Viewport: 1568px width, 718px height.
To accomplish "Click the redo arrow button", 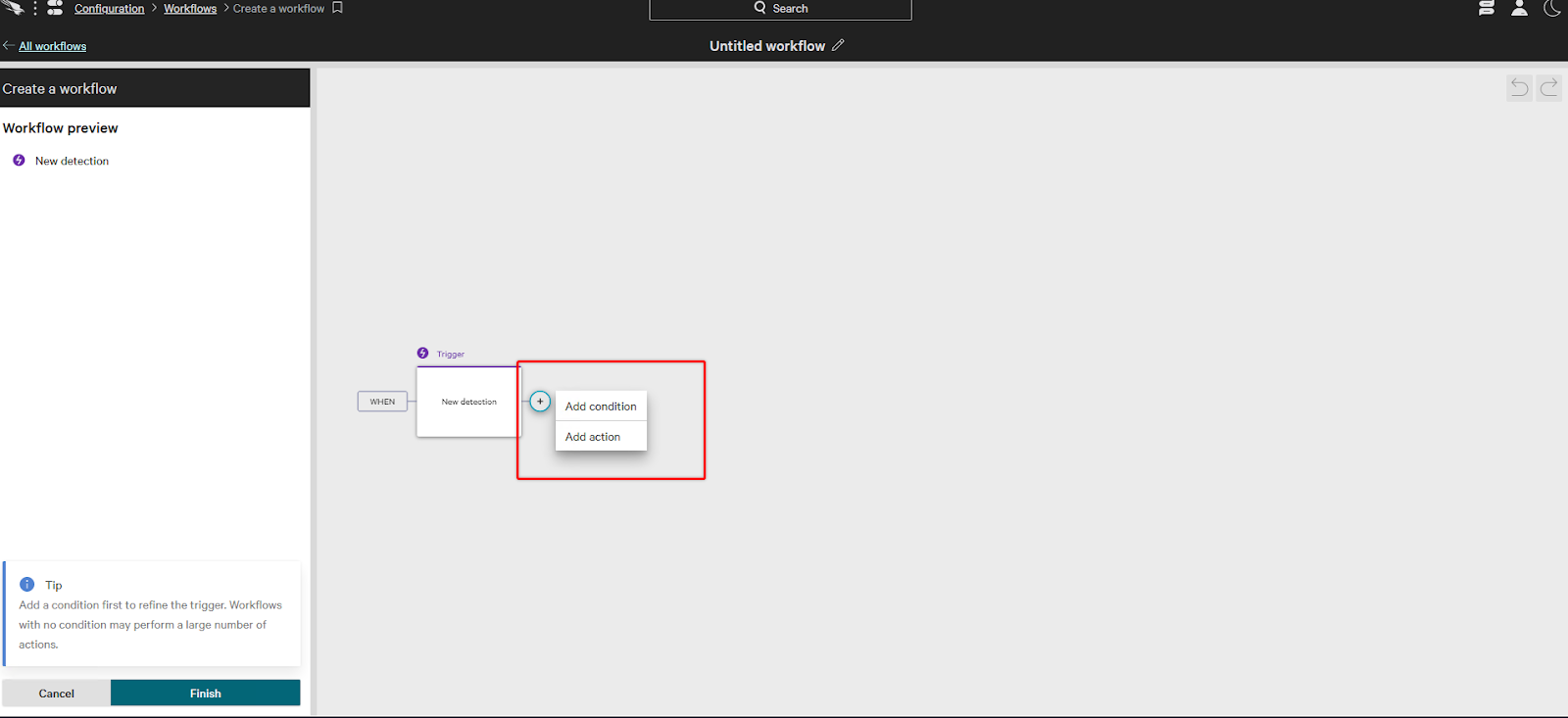I will tap(1549, 88).
